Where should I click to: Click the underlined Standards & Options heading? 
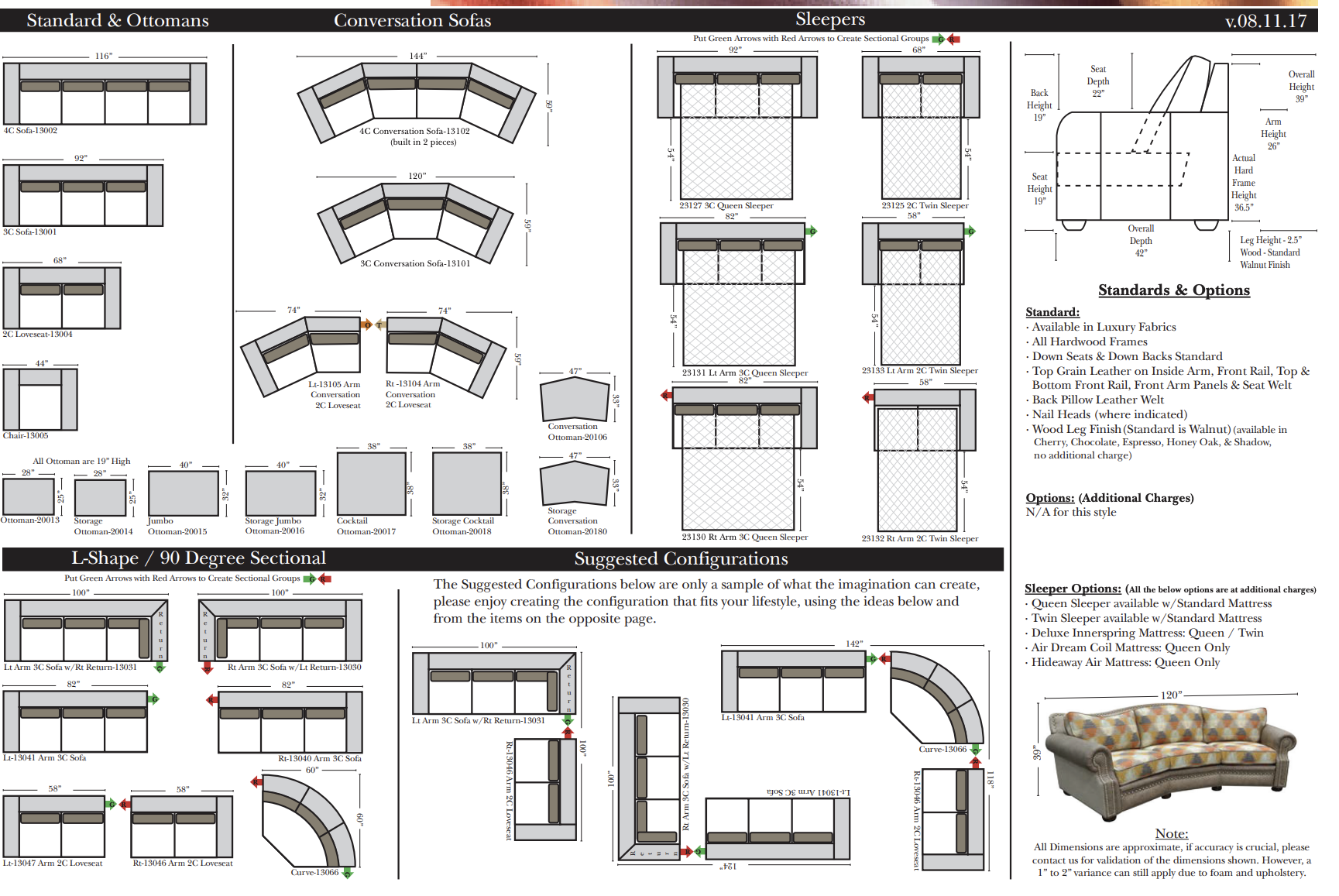click(1173, 290)
